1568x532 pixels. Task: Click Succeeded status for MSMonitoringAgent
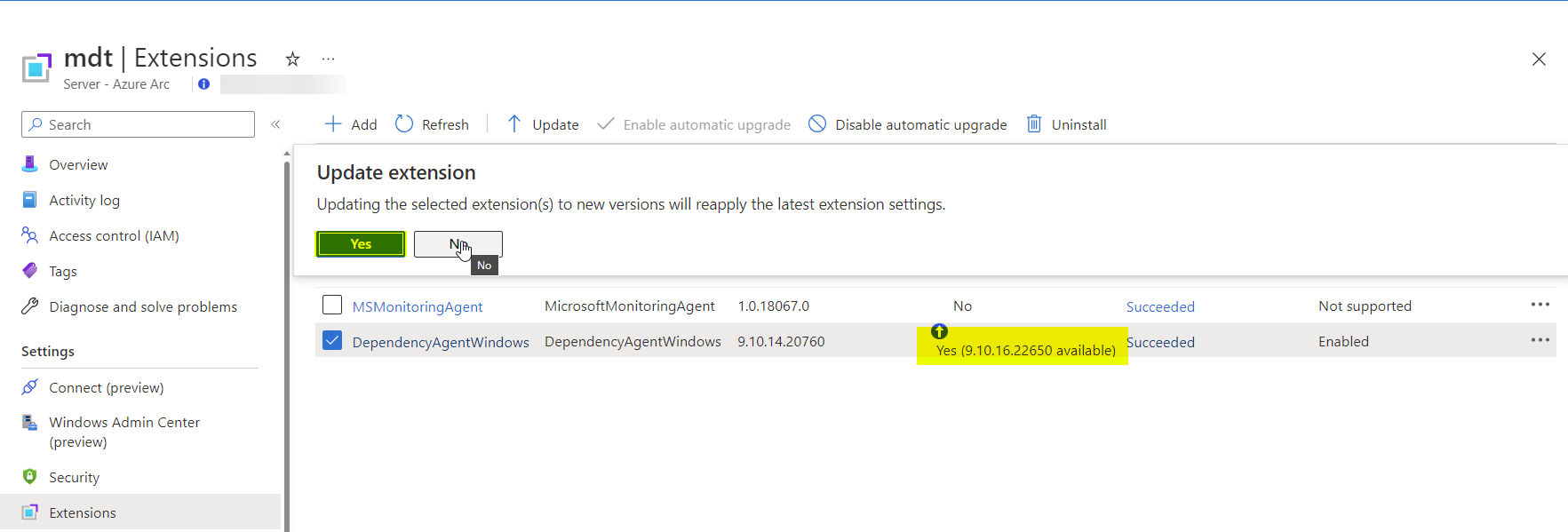(1160, 307)
